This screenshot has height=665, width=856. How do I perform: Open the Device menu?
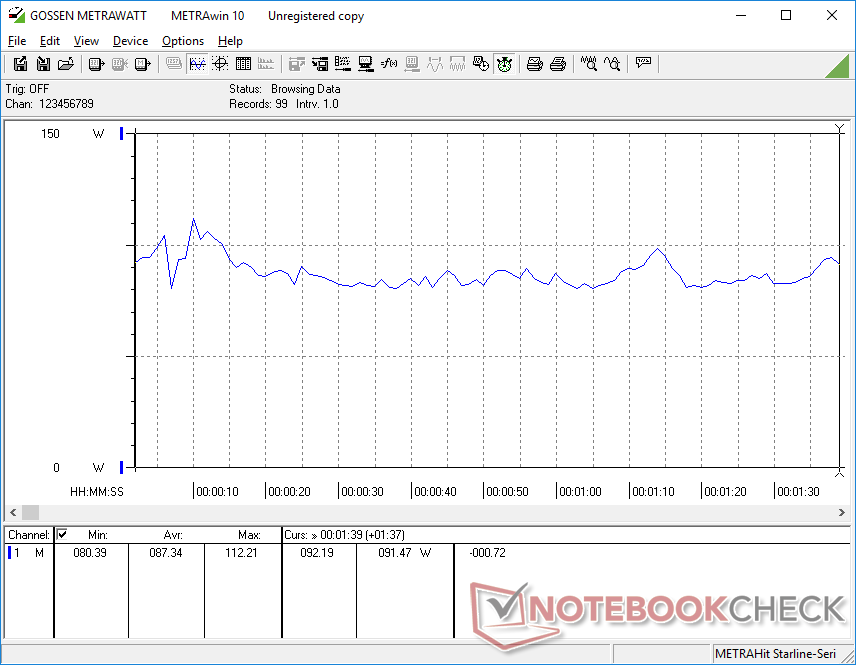pos(130,41)
